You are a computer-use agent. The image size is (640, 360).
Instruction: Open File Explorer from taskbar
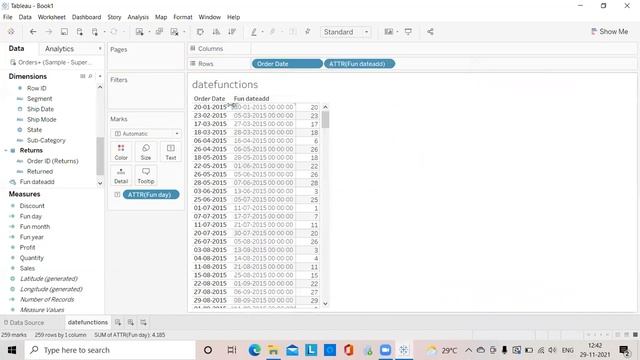point(273,350)
